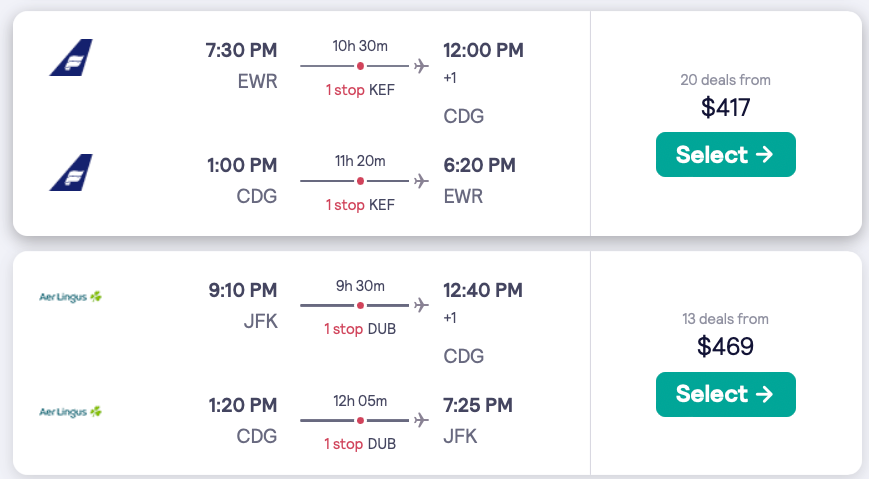
Task: Click the 20 deals from text
Action: (x=725, y=80)
